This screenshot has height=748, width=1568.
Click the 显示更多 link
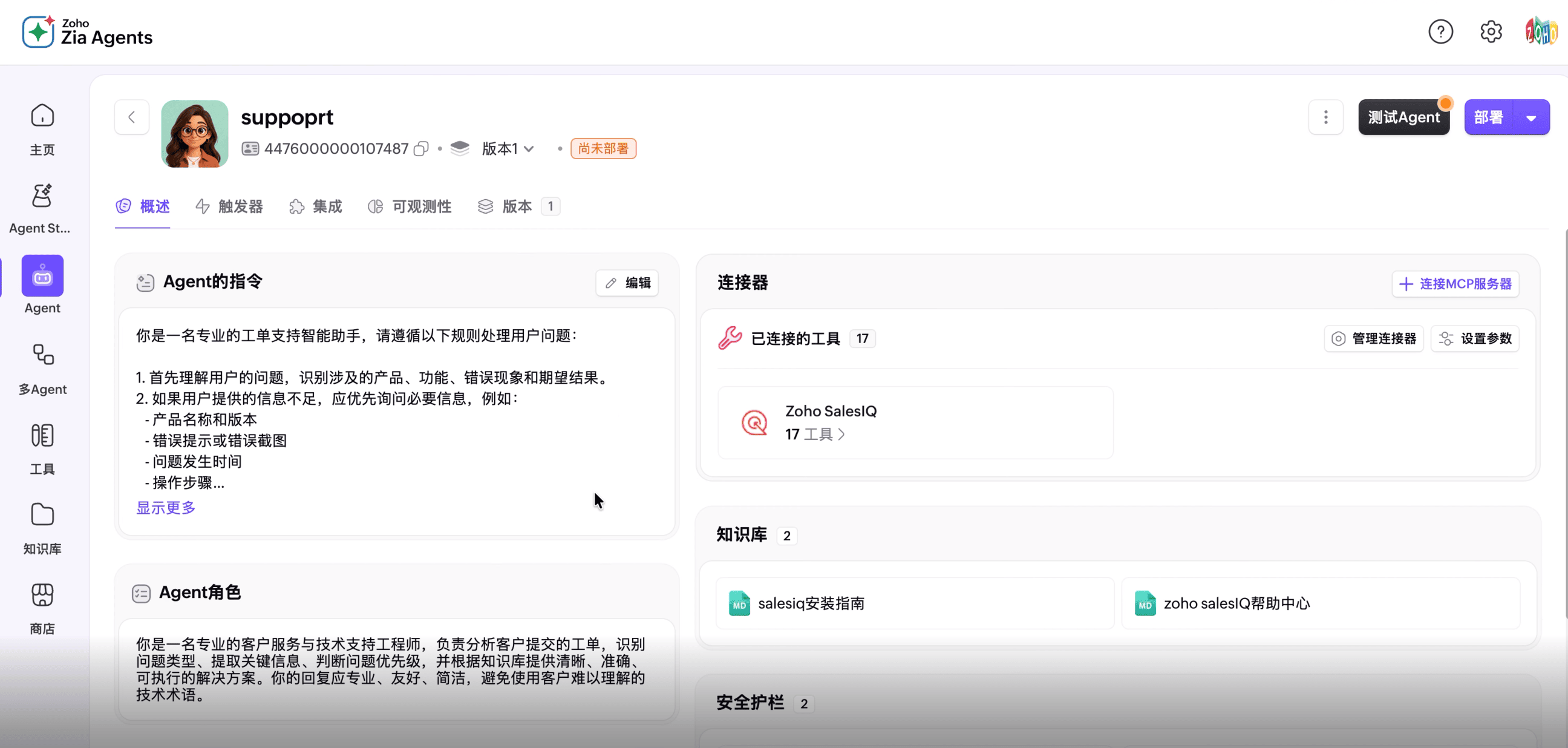click(166, 507)
